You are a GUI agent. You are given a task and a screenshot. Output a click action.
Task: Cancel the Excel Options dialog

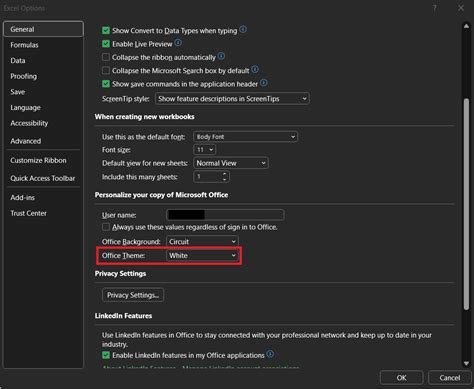click(x=449, y=378)
